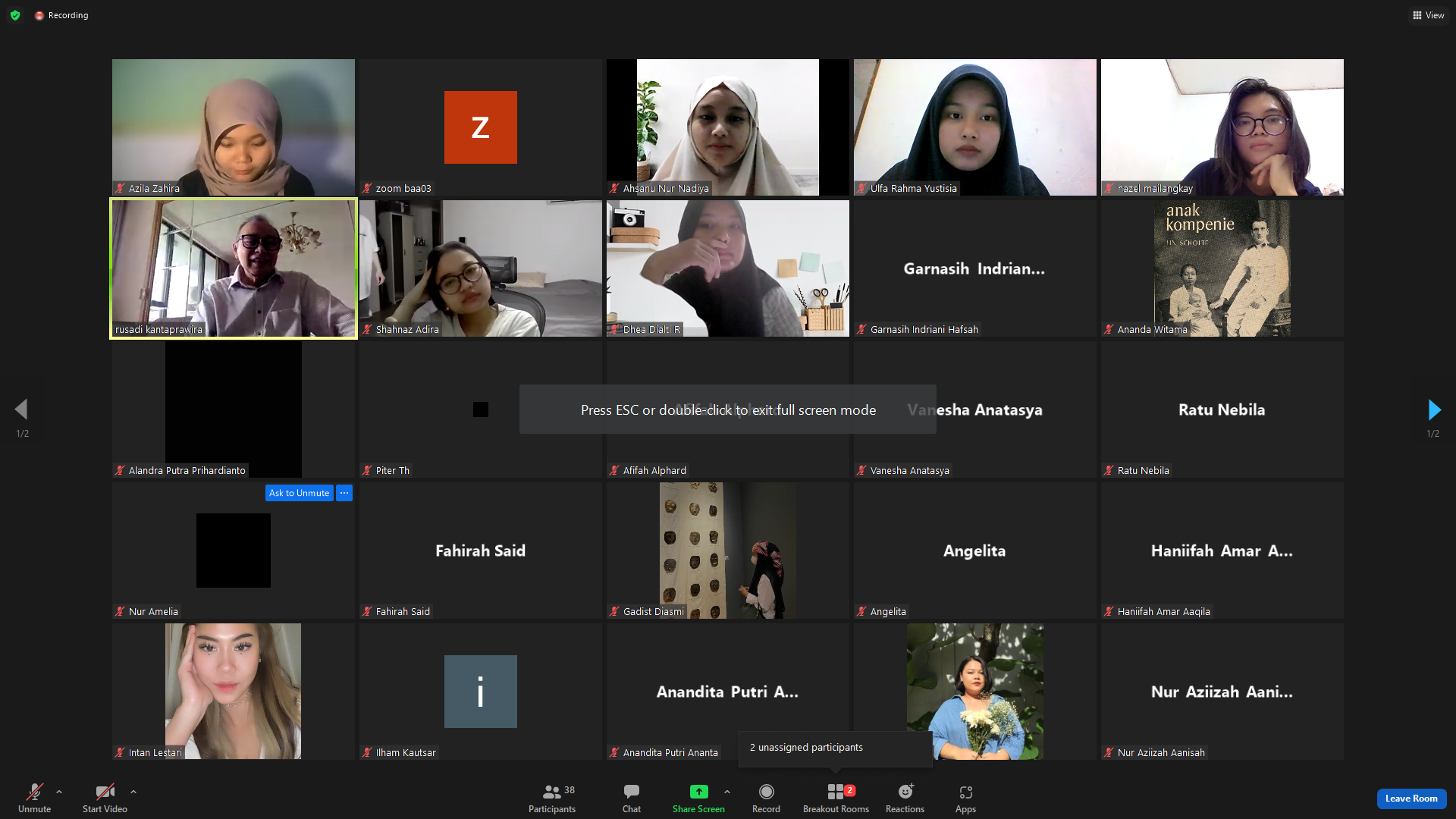Open more options on Nur Amelia tile

tap(344, 493)
